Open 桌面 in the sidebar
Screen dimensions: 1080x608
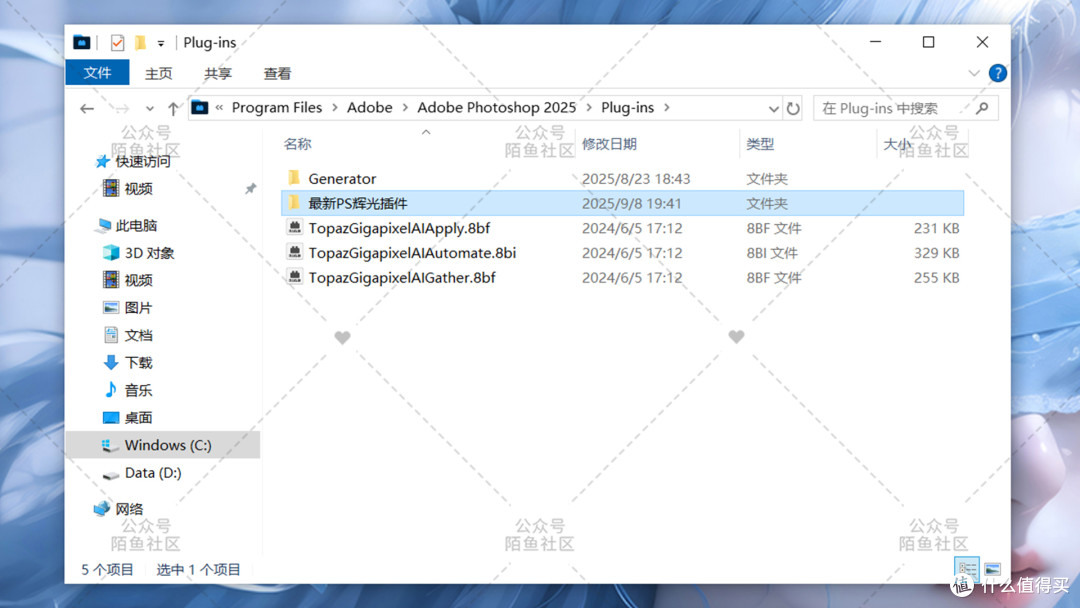click(138, 418)
